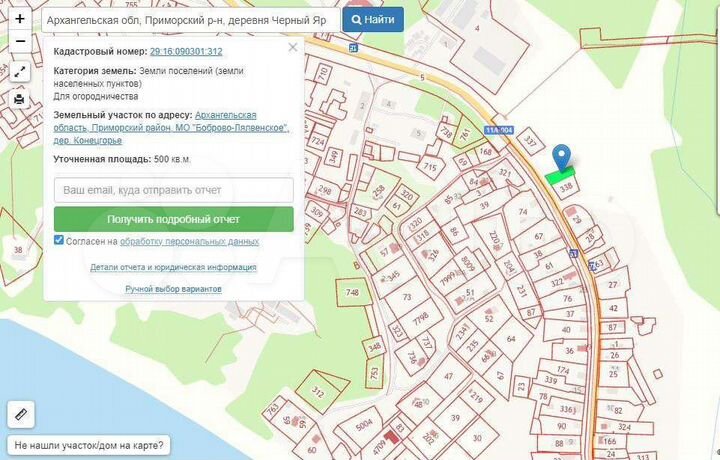Select the highlighted green parcel under the pin
720x460 pixels.
560,176
